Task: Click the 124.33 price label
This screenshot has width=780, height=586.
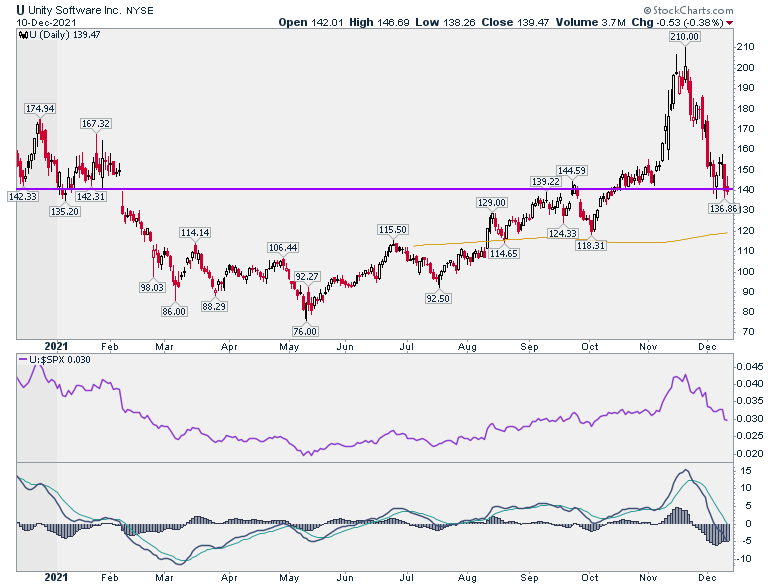Action: pyautogui.click(x=563, y=233)
